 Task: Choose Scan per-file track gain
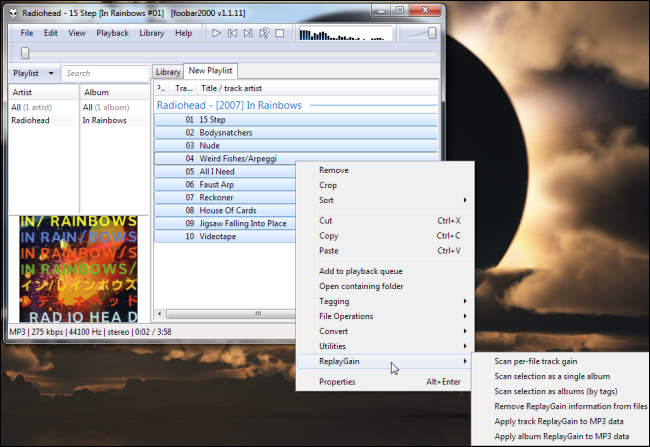[560, 362]
